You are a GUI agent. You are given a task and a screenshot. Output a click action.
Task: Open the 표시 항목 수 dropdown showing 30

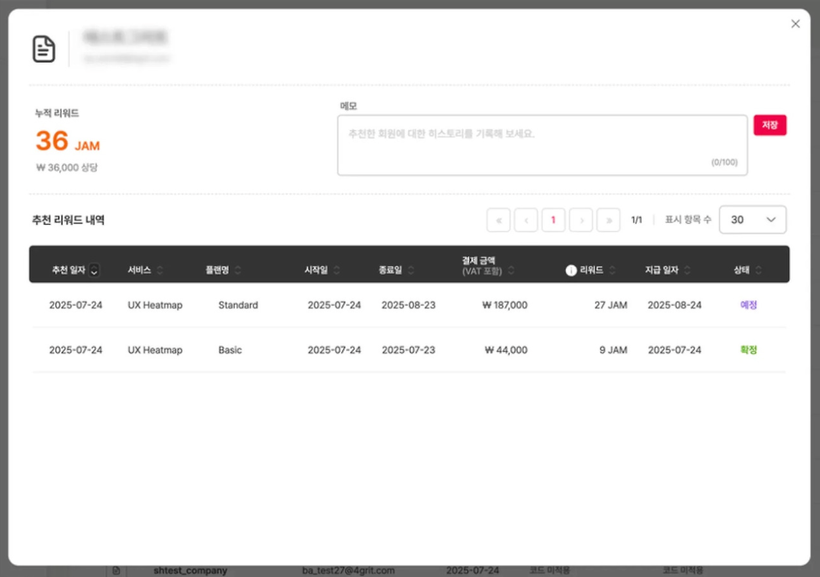coord(752,220)
